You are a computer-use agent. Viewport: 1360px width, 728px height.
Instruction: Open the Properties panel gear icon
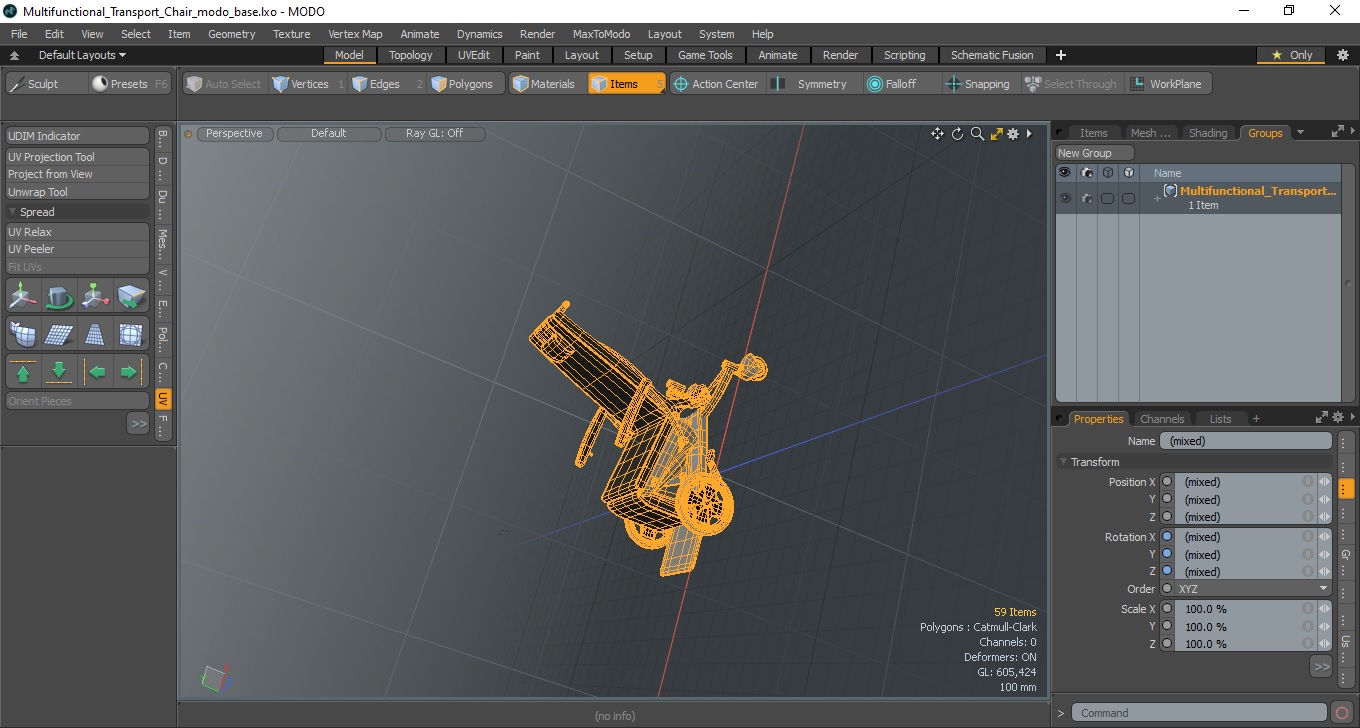(x=1337, y=418)
